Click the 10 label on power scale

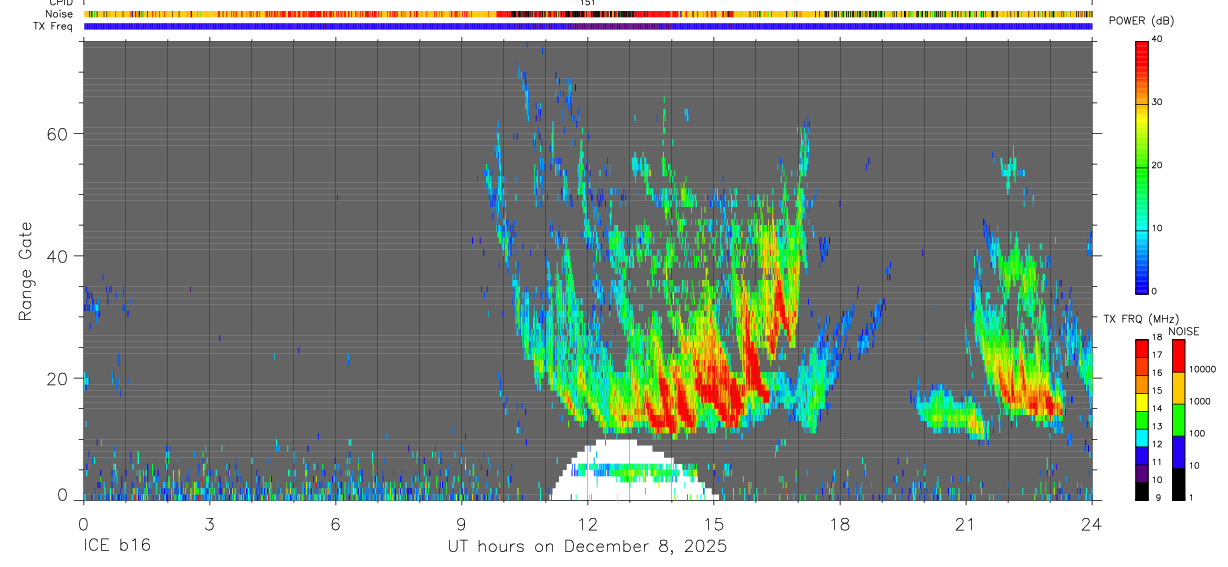pos(1157,228)
